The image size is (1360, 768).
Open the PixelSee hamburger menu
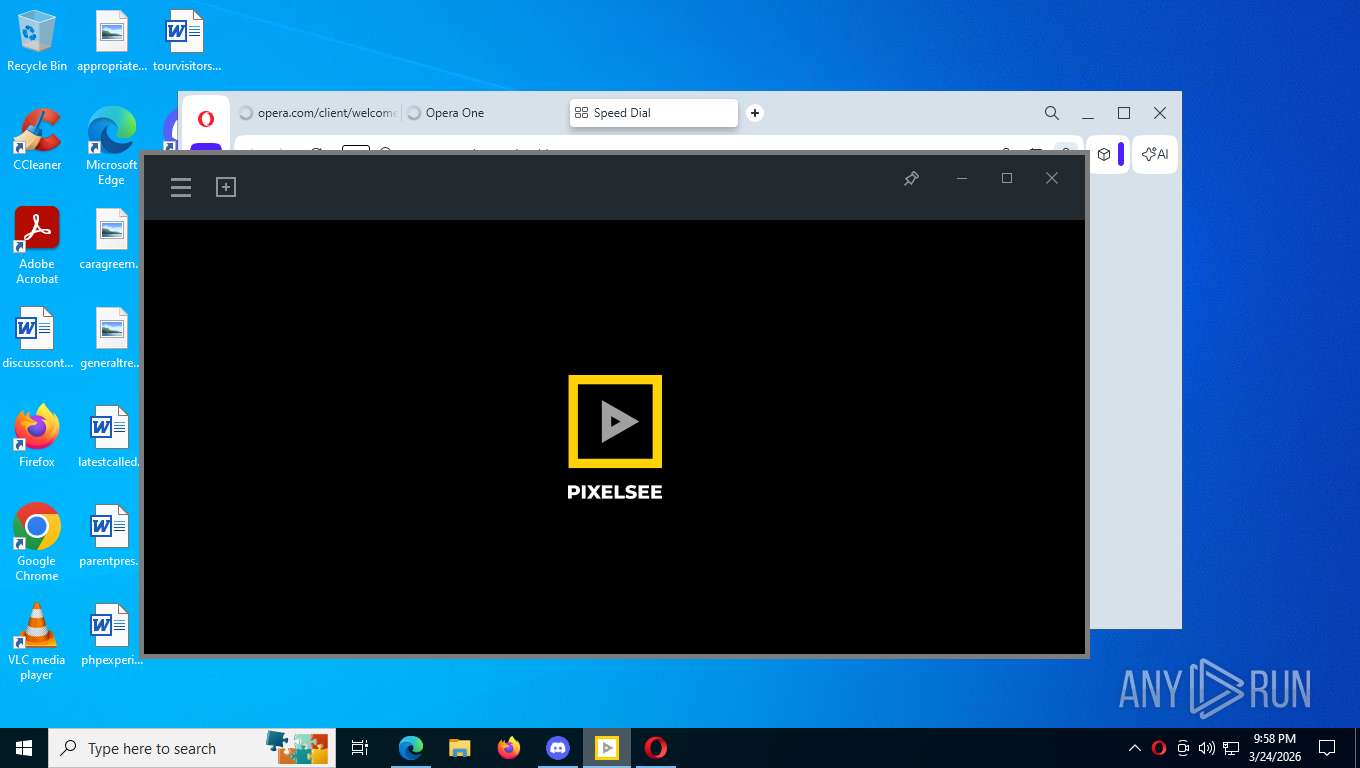tap(181, 187)
